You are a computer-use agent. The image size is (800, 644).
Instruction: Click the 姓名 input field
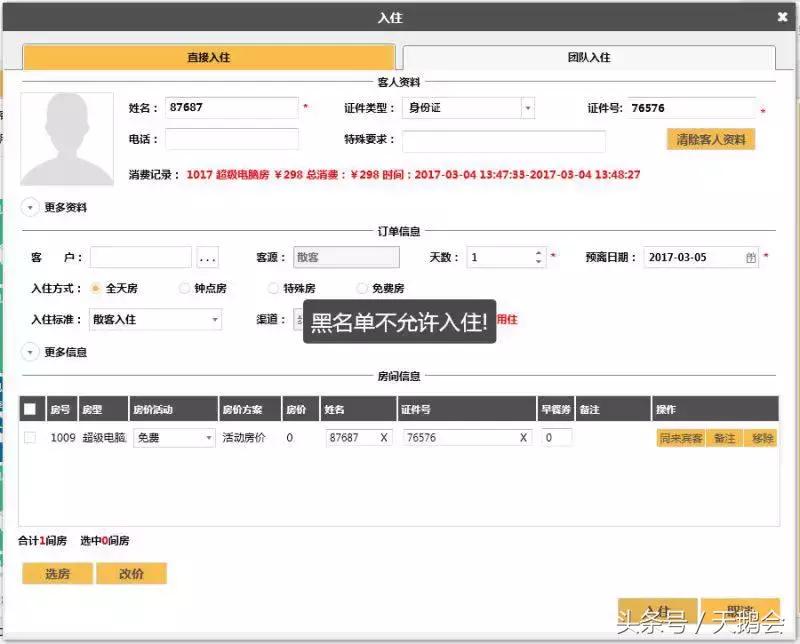[232, 108]
